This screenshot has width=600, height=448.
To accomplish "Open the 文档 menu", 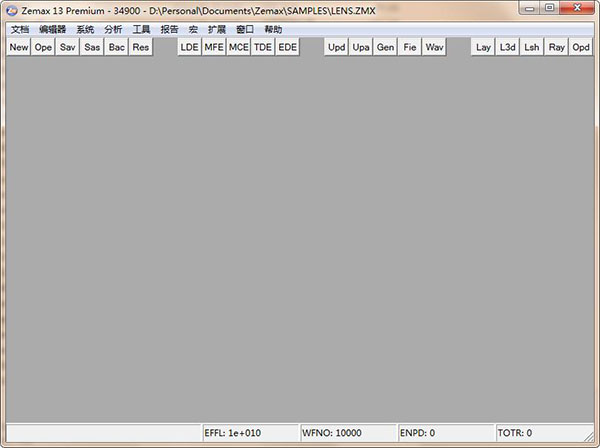I will click(x=20, y=29).
